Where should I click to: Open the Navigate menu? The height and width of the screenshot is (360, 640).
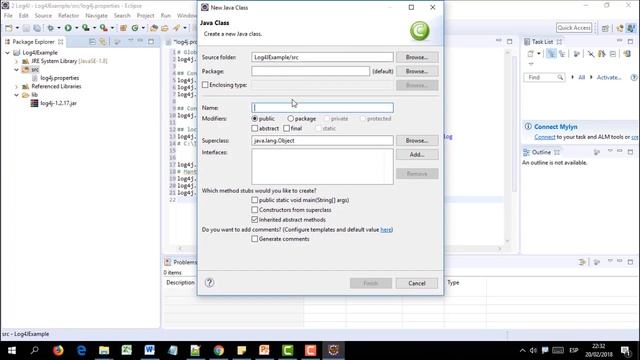click(x=96, y=16)
